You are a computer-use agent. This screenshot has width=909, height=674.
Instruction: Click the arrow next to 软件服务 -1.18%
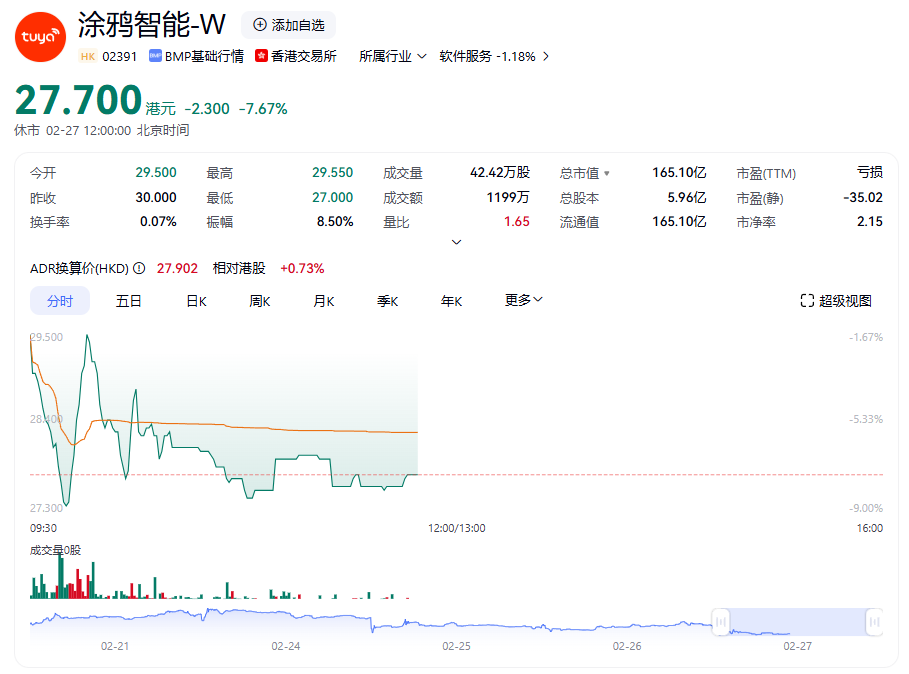[546, 56]
